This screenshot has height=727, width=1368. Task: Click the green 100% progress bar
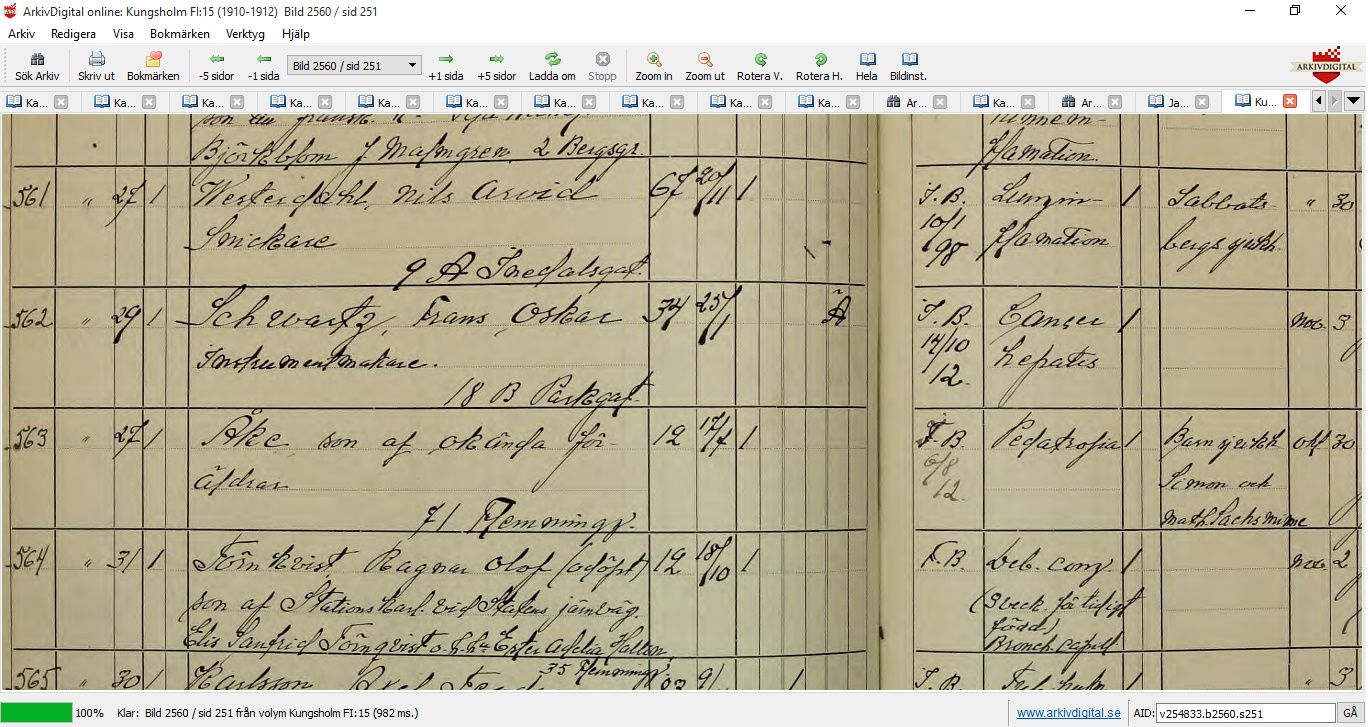[36, 713]
